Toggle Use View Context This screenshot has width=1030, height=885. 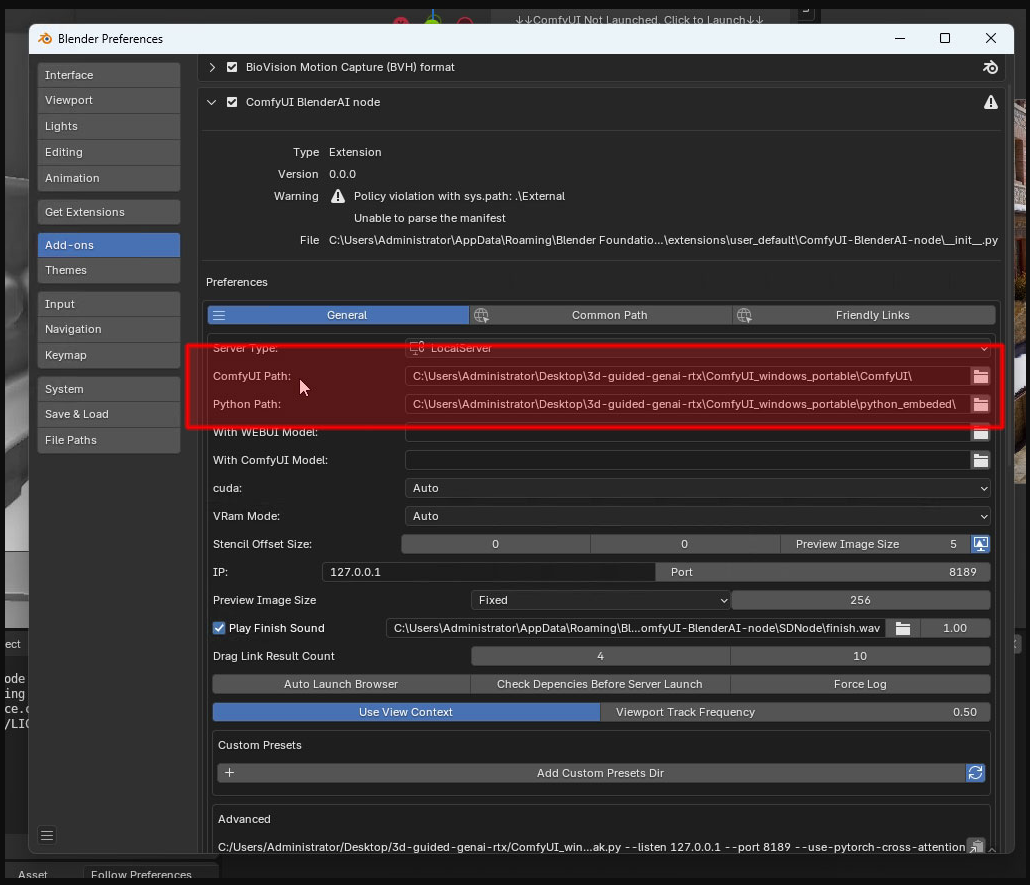(406, 712)
